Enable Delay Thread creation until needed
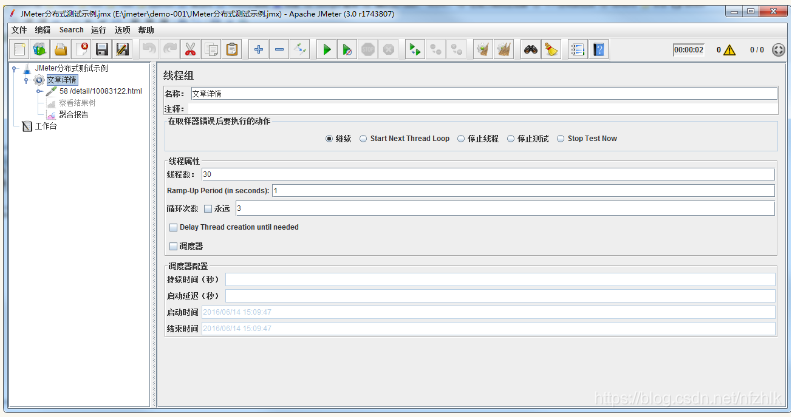The height and width of the screenshot is (417, 791). click(174, 227)
